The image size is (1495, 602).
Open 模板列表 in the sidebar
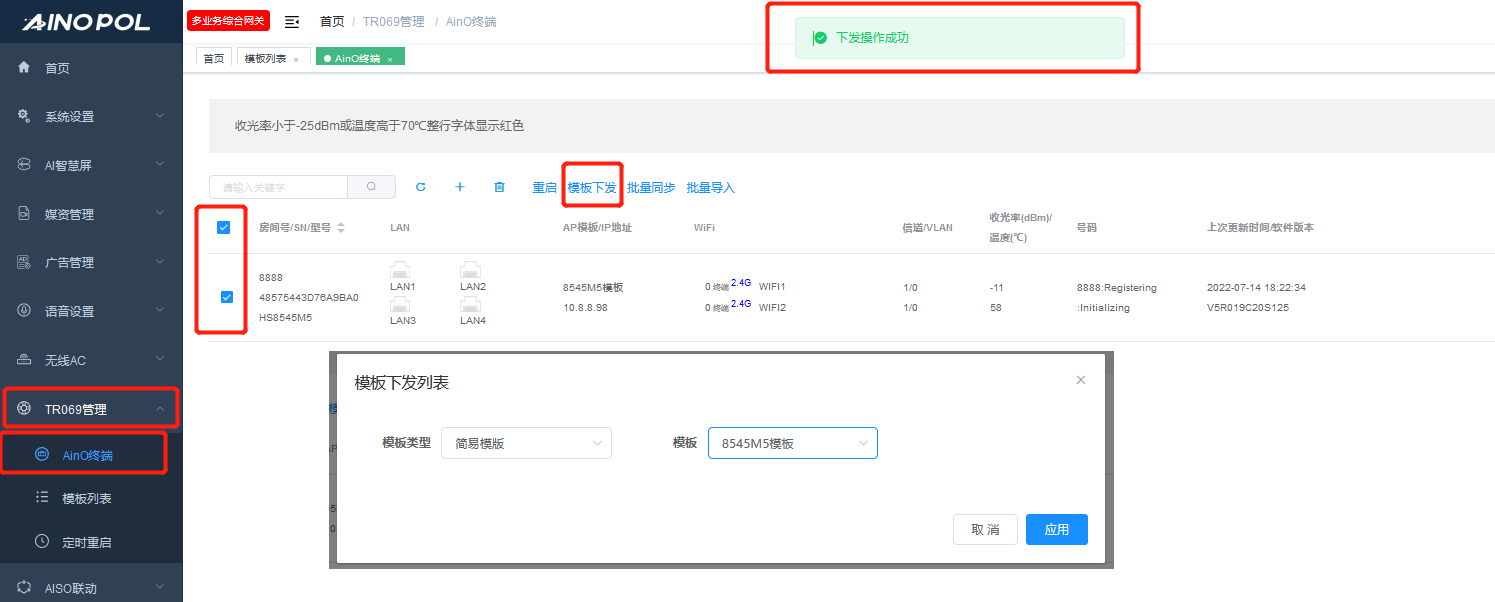click(x=86, y=498)
